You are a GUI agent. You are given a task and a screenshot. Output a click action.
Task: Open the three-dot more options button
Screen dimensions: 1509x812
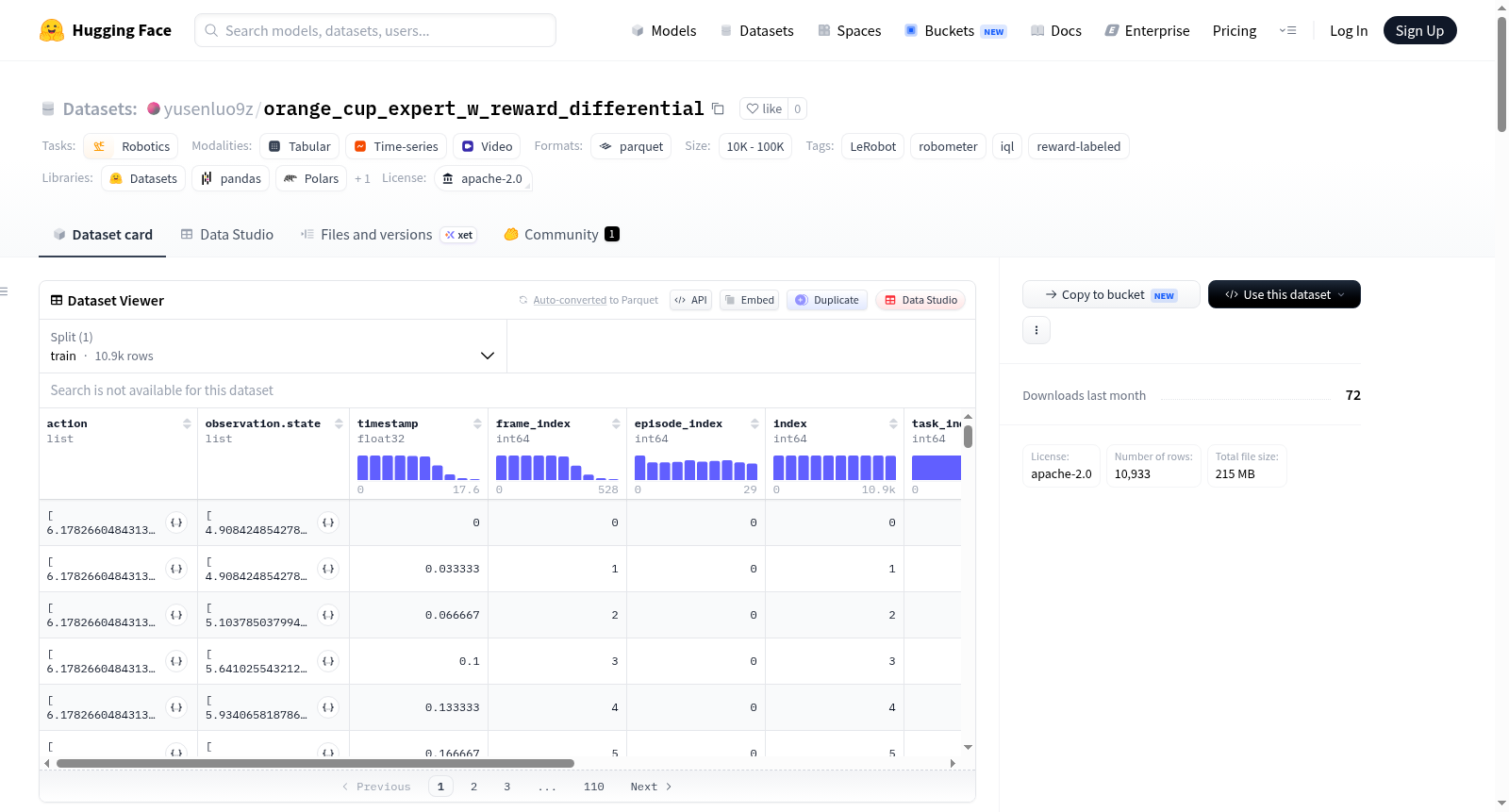pyautogui.click(x=1036, y=330)
